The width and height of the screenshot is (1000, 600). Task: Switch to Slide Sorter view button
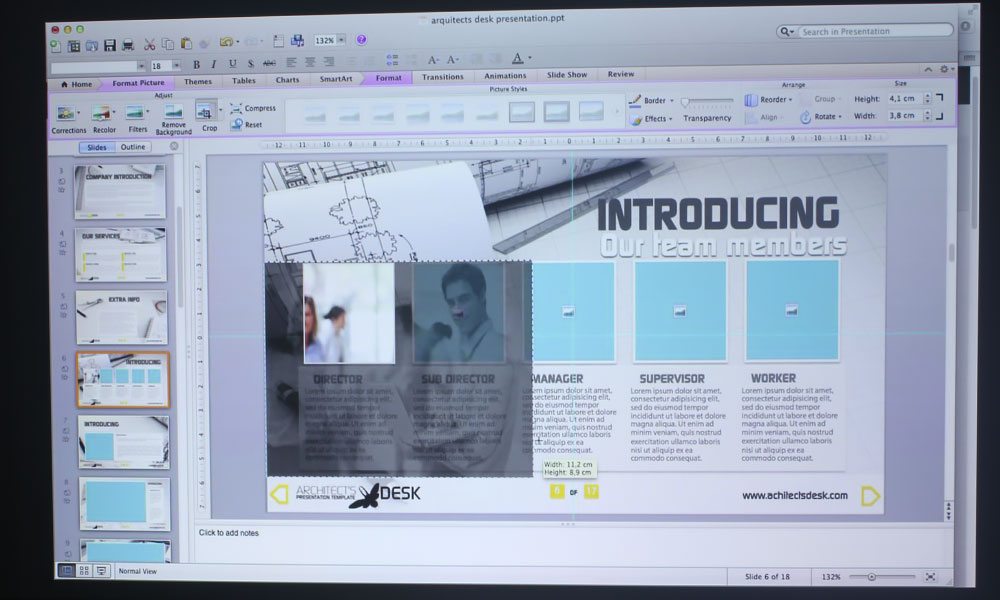[85, 571]
